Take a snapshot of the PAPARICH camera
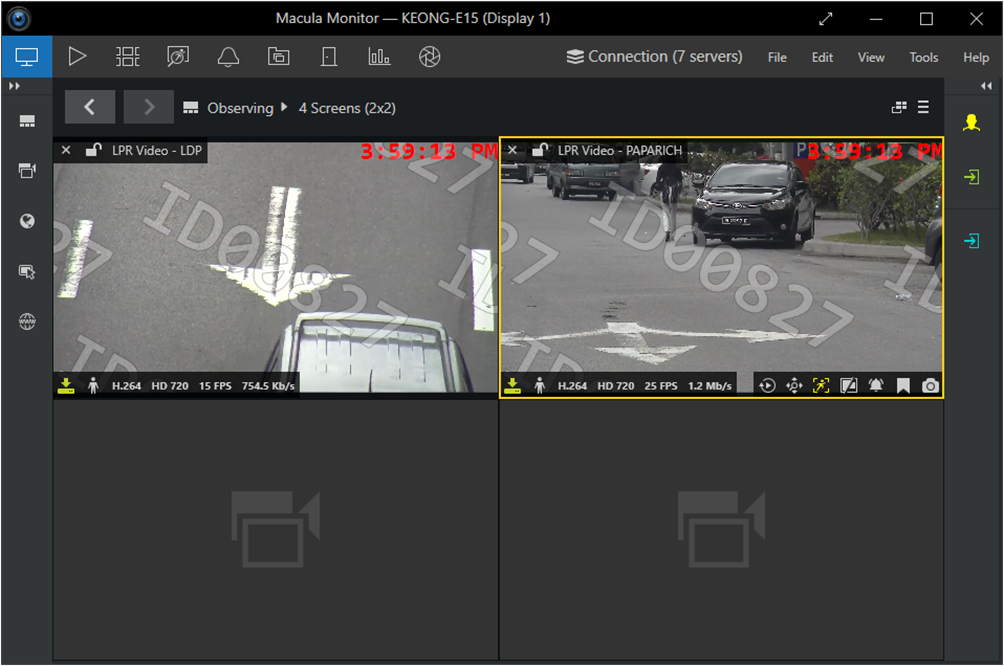The width and height of the screenshot is (1004, 666). click(930, 386)
